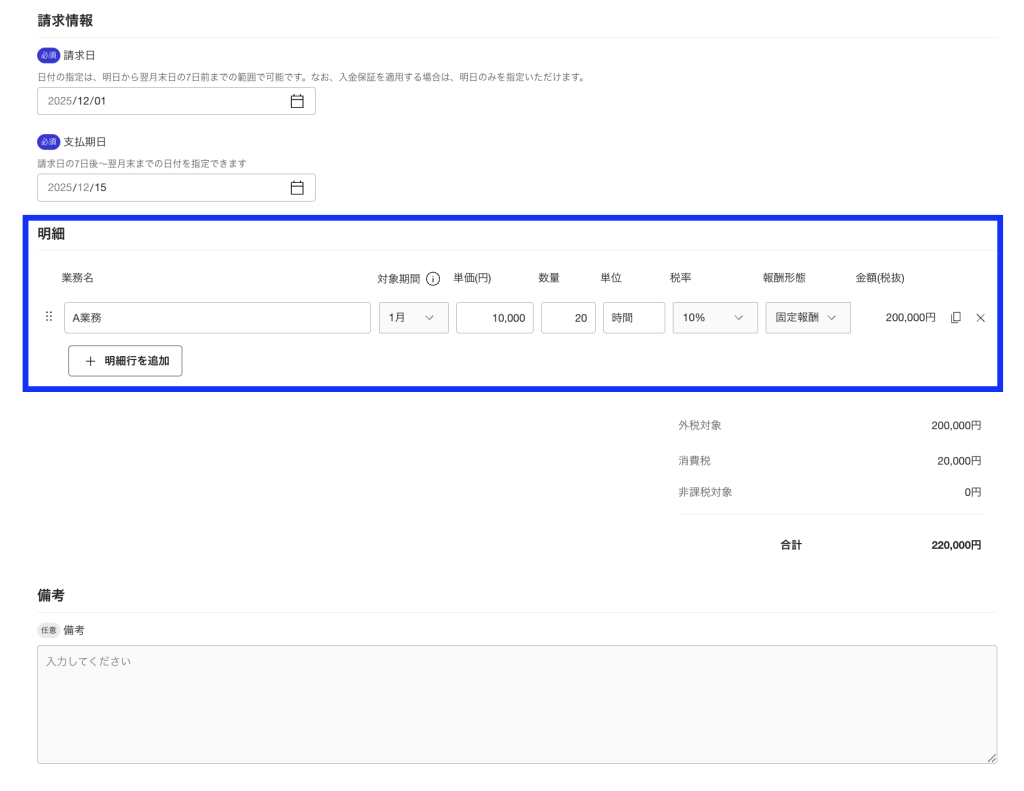The width and height of the screenshot is (1024, 791).
Task: Expand the 対象期間 dropdown showing 1月
Action: [x=413, y=318]
